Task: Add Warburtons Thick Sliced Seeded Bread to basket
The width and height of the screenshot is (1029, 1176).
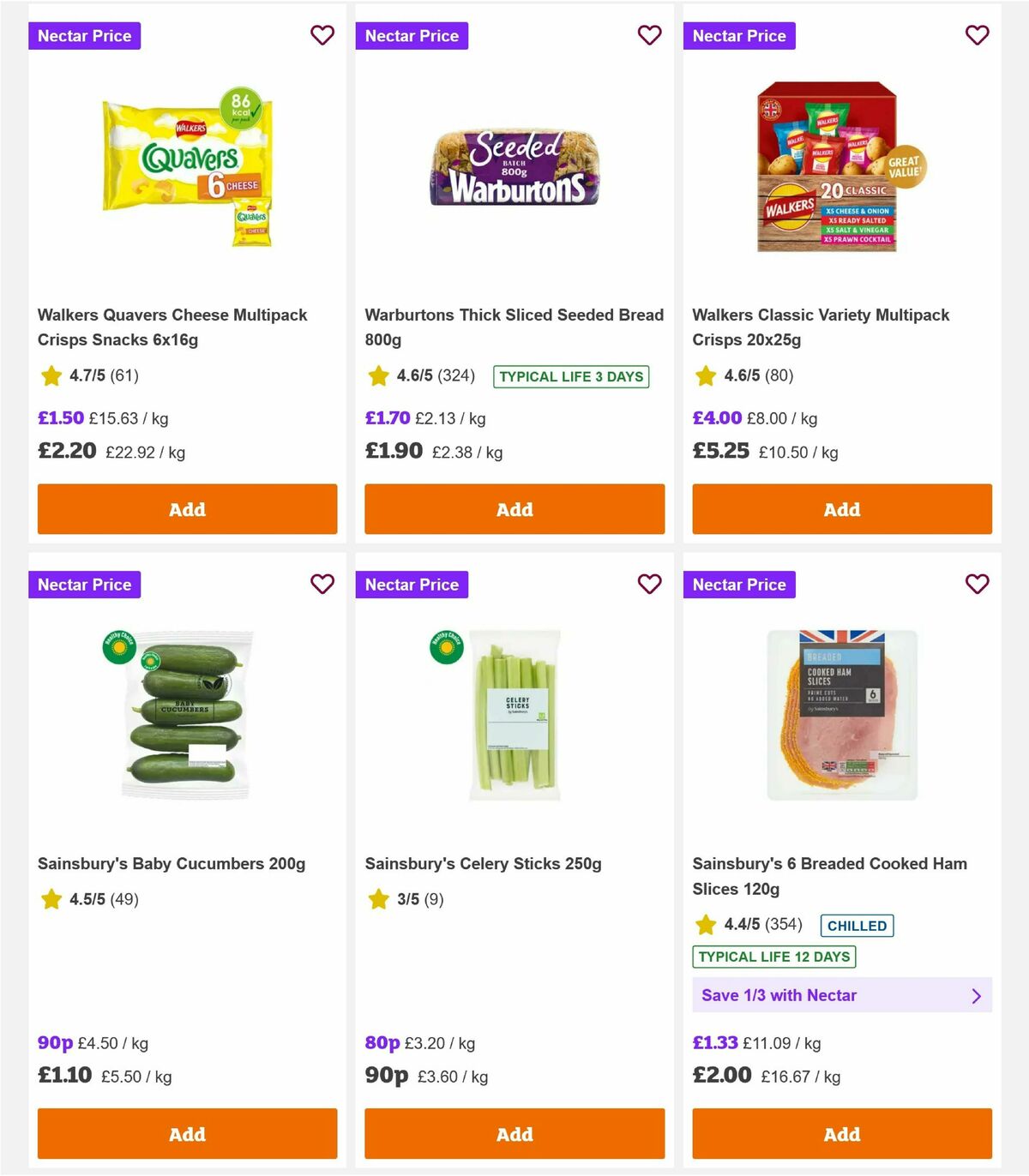Action: [514, 509]
